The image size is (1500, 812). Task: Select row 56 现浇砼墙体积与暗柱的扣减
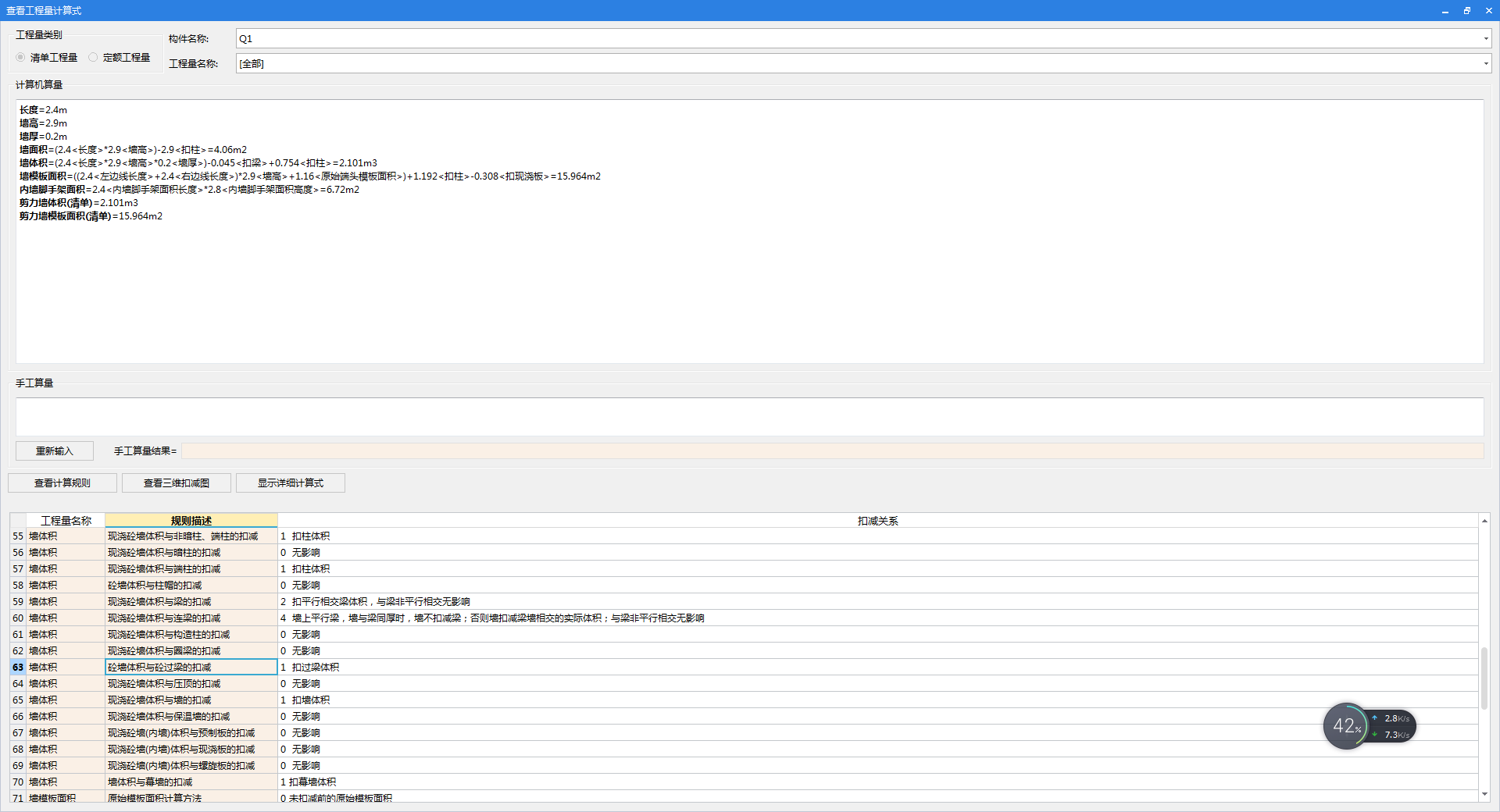[x=744, y=553]
